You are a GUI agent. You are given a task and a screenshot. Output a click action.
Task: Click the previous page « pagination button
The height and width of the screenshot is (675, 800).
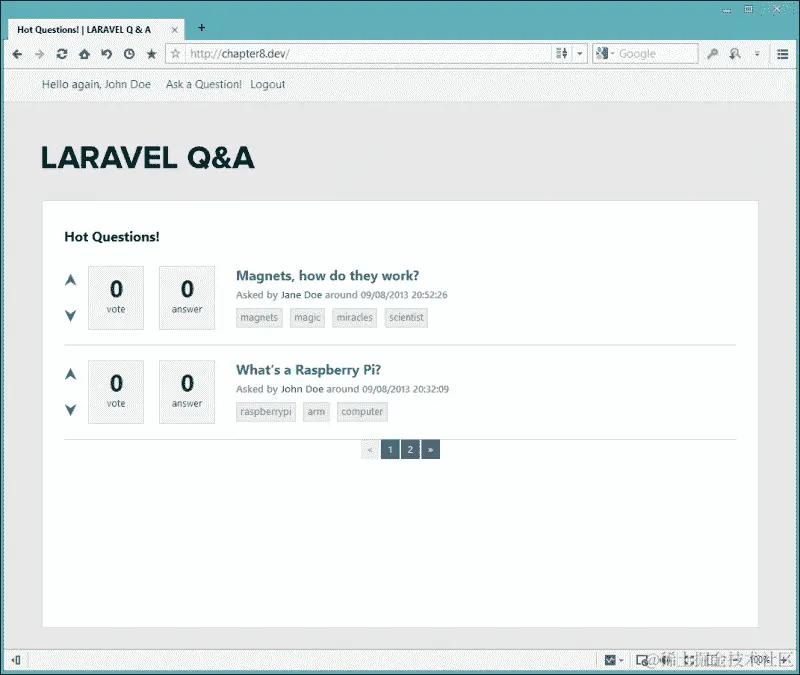(x=370, y=449)
